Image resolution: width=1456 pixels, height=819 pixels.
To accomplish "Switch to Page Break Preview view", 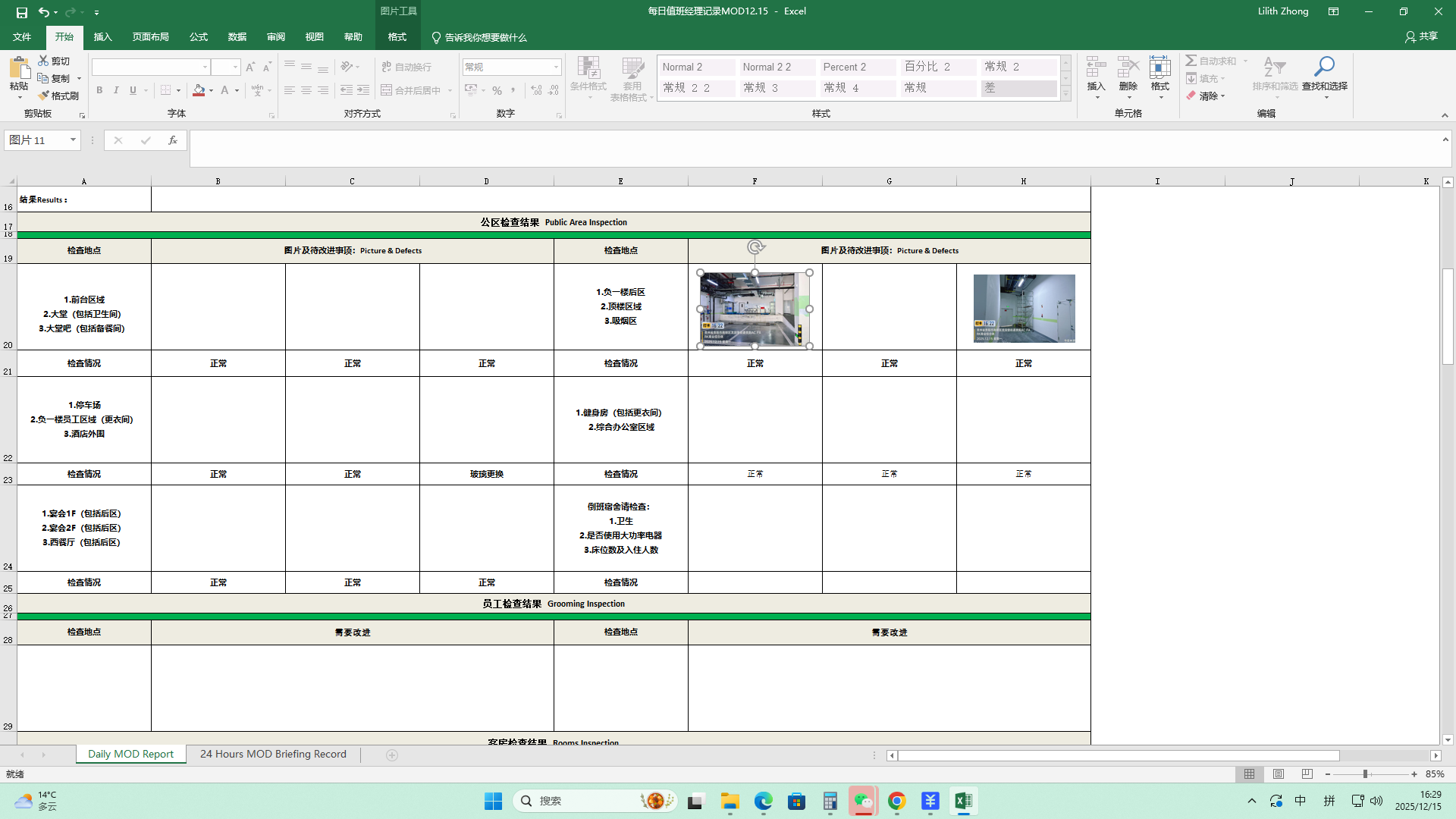I will click(x=1307, y=774).
